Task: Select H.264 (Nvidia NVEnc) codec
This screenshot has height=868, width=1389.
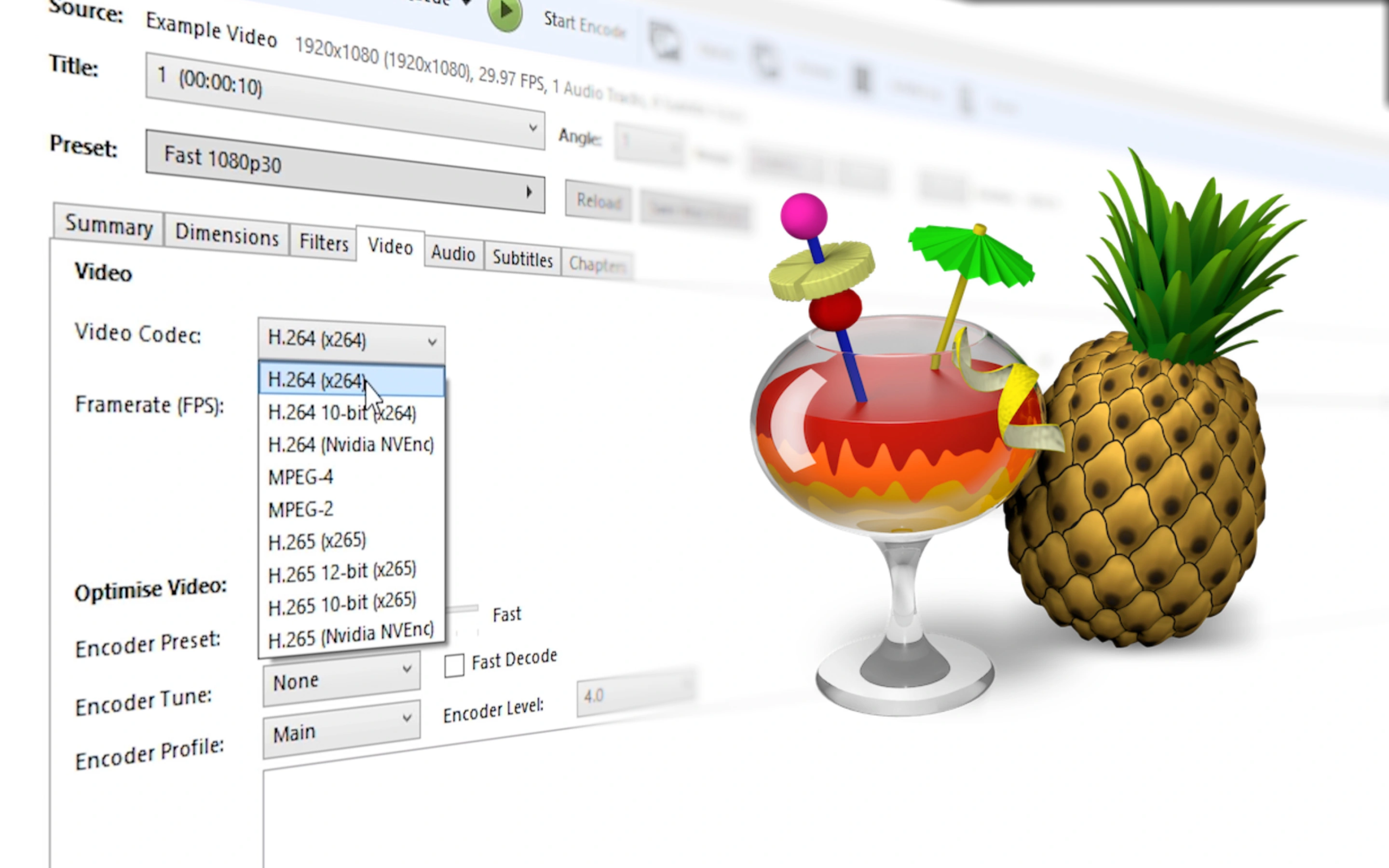Action: click(352, 445)
